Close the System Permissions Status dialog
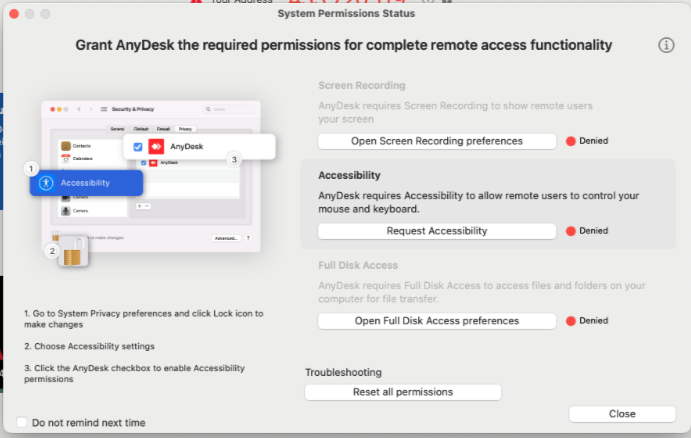The image size is (691, 438). tap(621, 414)
